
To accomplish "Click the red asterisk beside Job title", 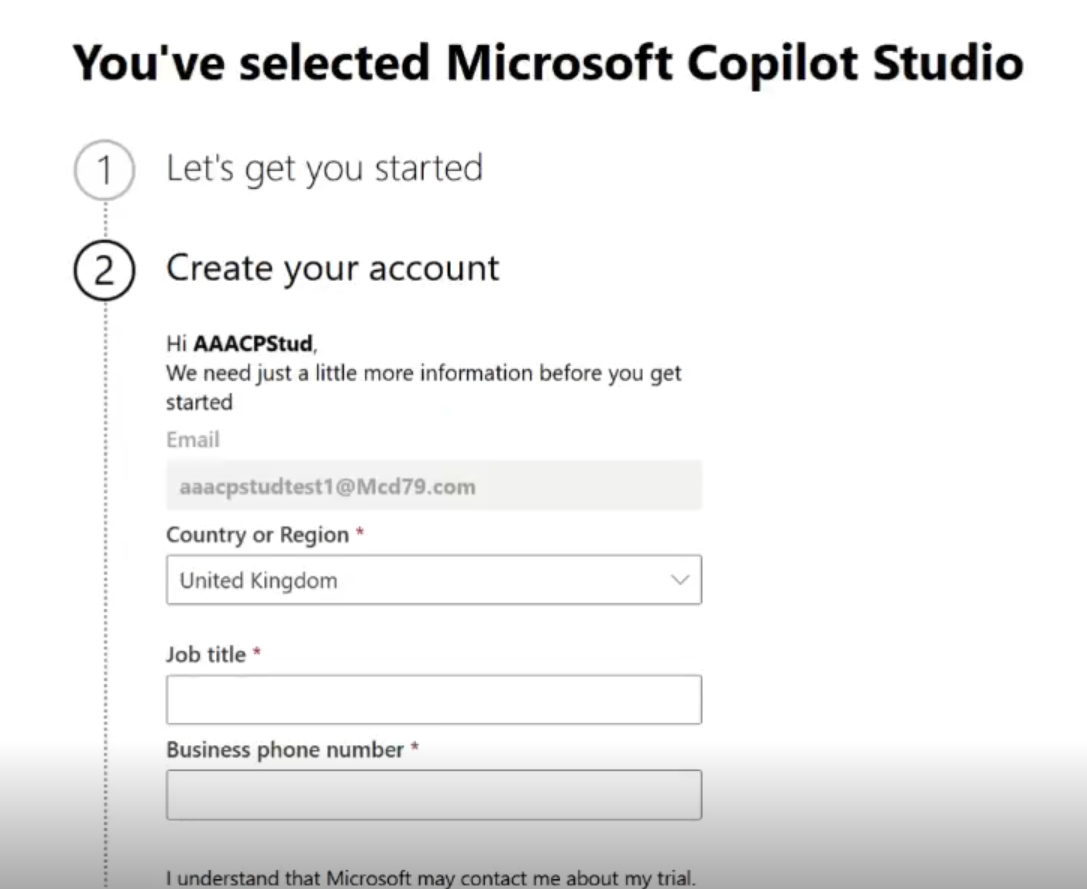I will [x=257, y=654].
